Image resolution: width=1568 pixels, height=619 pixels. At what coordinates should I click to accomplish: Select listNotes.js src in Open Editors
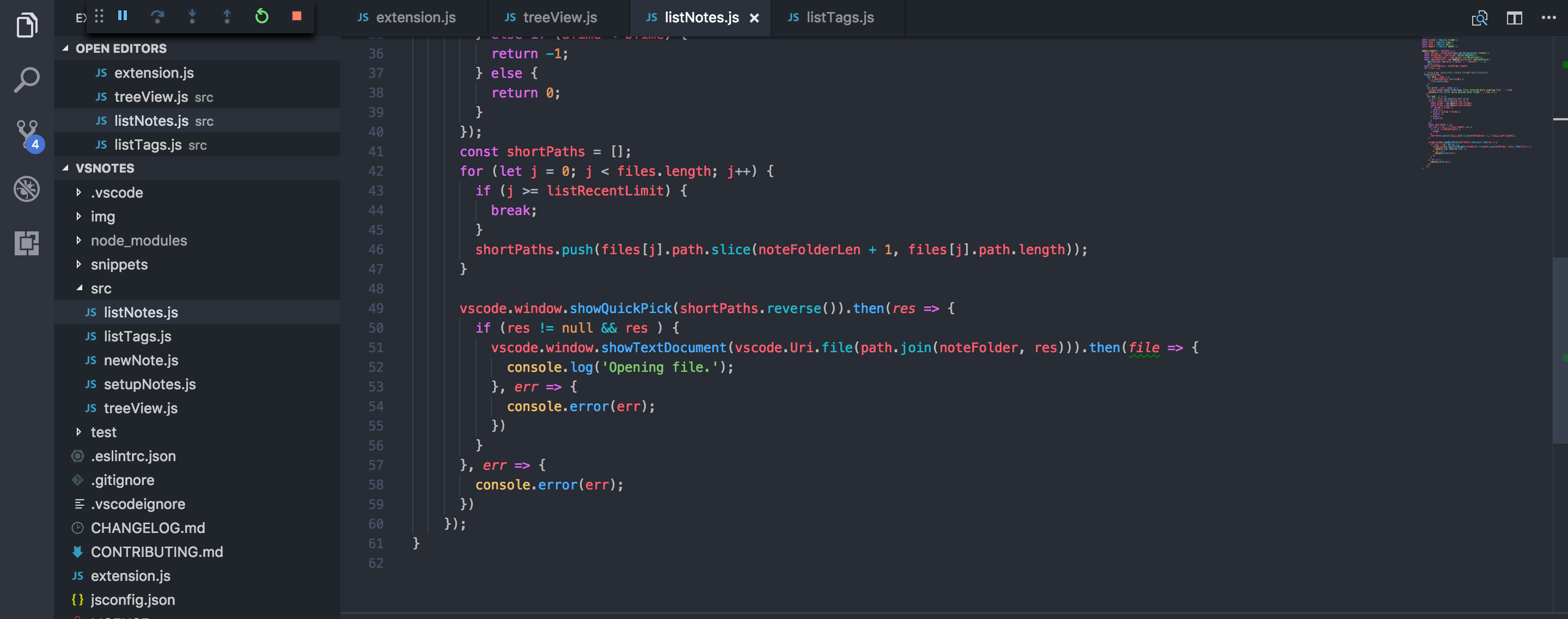tap(197, 120)
